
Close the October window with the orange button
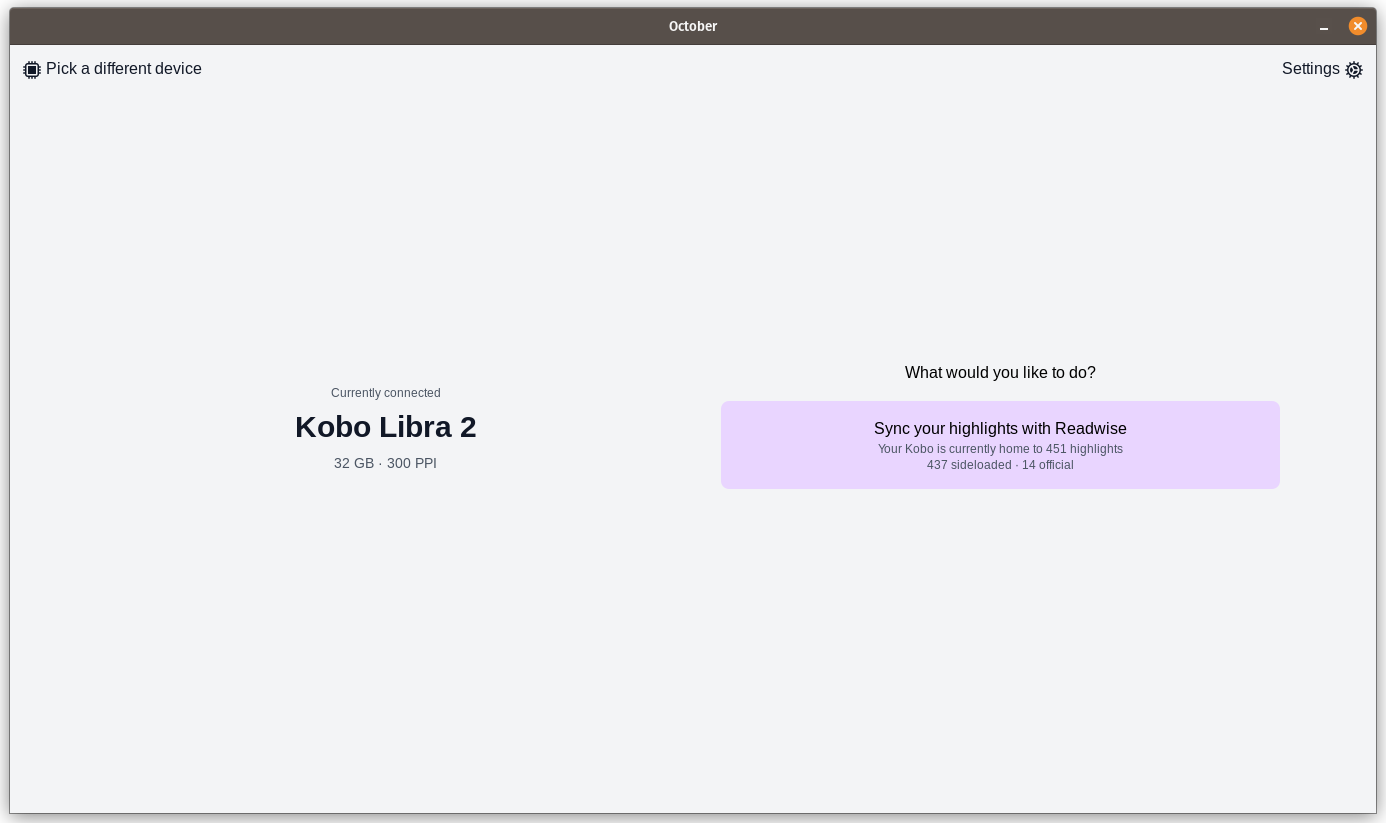(1357, 26)
